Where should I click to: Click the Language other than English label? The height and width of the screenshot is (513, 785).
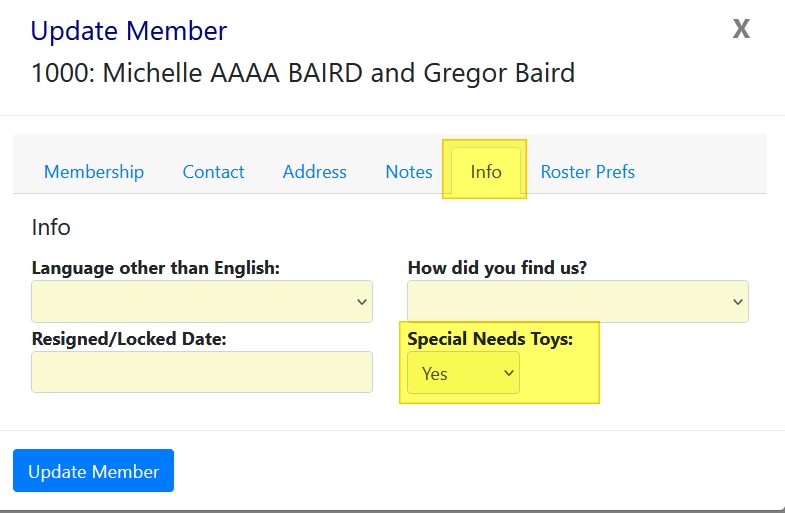tap(156, 268)
